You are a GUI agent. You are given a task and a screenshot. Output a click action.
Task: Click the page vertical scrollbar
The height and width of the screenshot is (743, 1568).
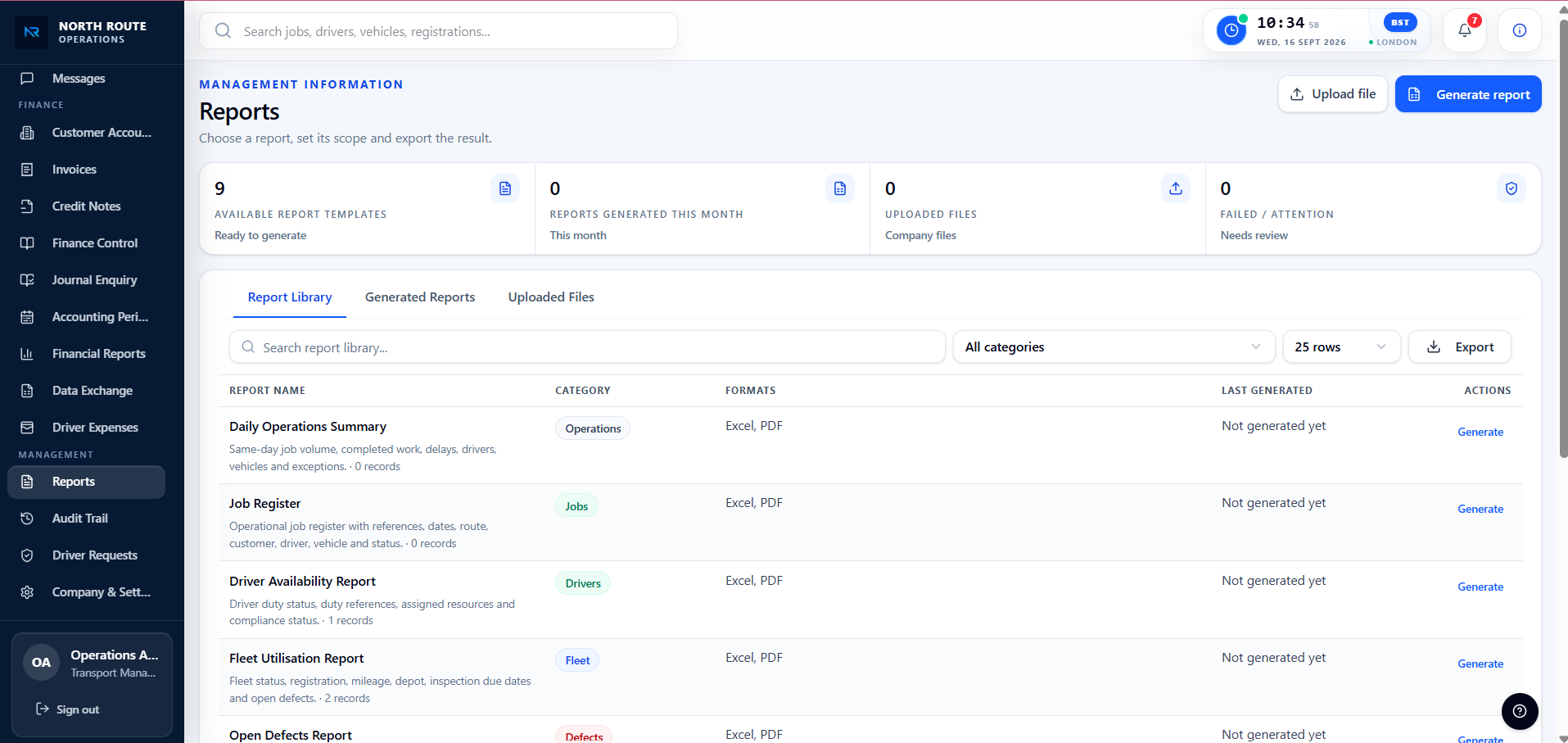[x=1562, y=238]
